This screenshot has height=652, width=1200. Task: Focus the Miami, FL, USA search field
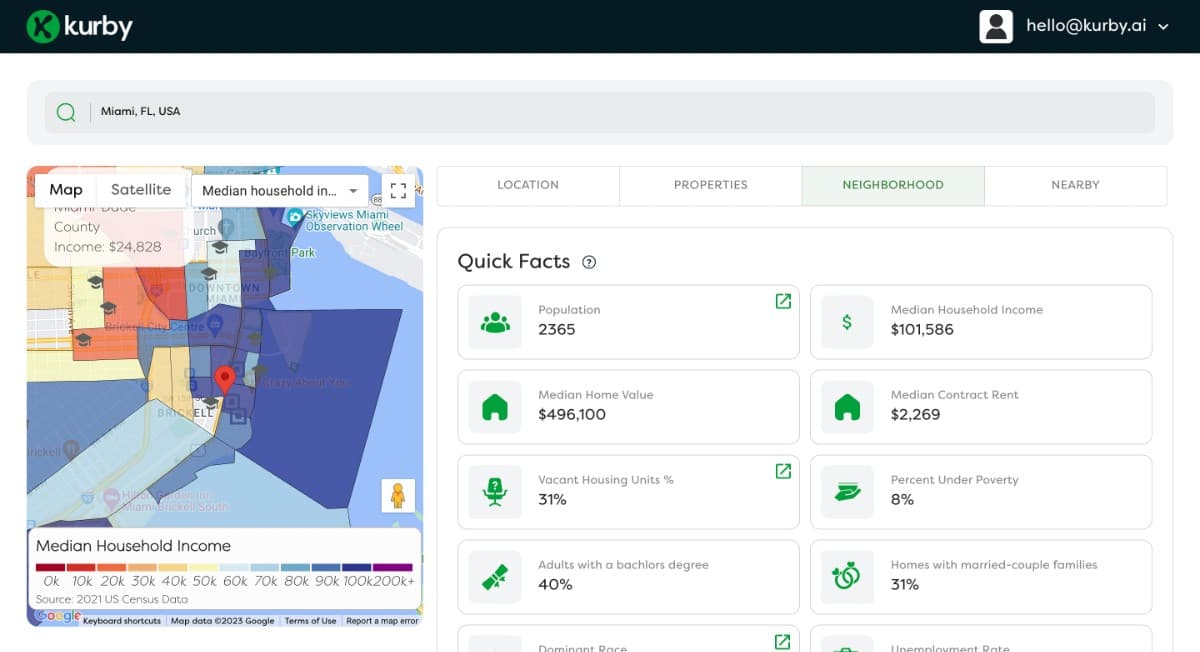tap(600, 112)
